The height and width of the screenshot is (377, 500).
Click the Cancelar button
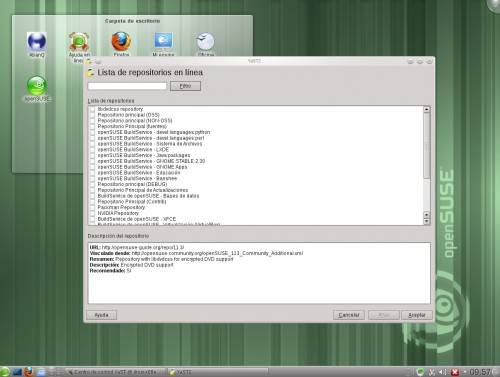[349, 315]
